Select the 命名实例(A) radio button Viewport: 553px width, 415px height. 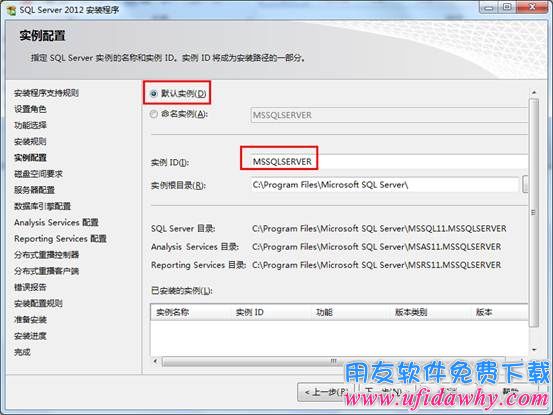153,114
